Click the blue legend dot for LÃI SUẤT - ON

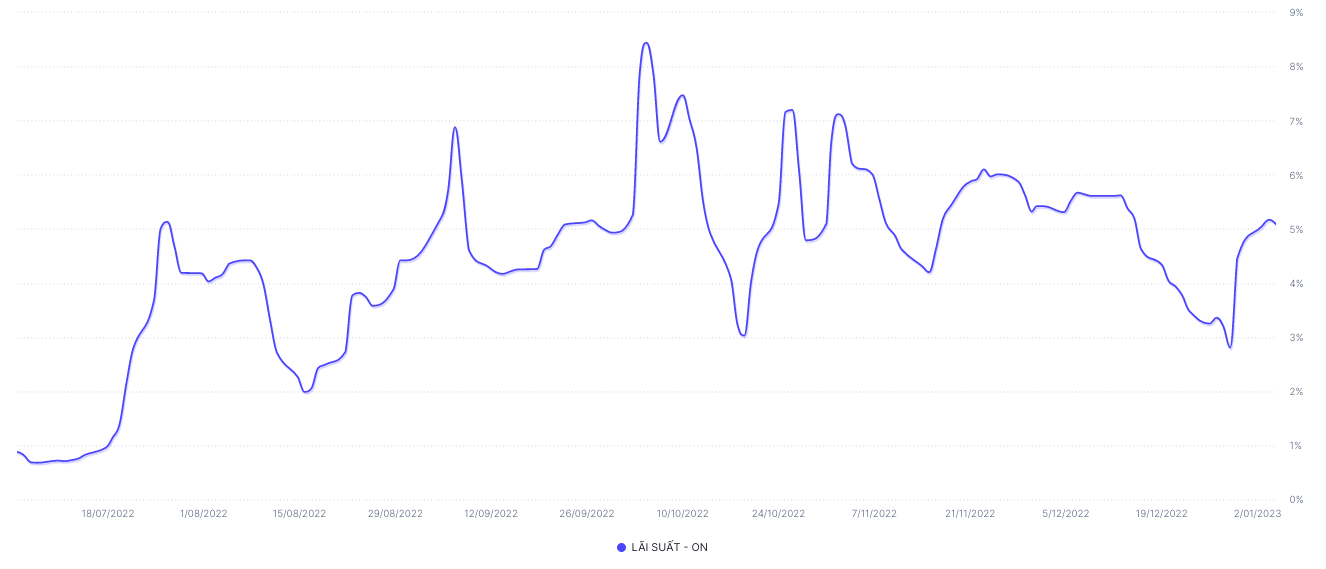click(x=621, y=547)
